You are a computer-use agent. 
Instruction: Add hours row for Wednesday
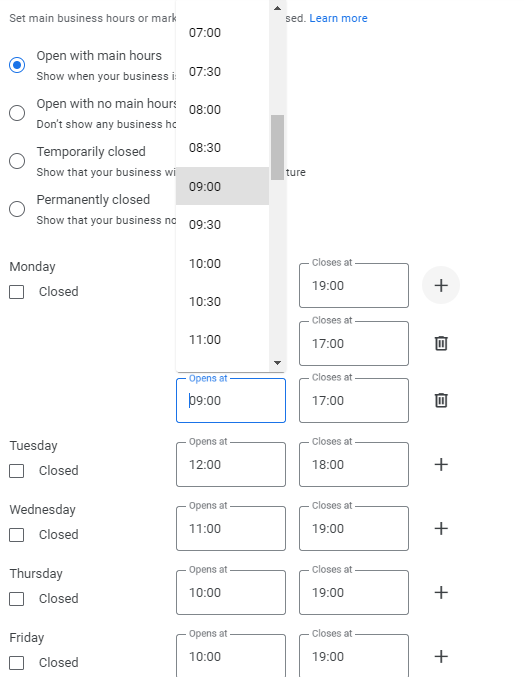tap(441, 528)
